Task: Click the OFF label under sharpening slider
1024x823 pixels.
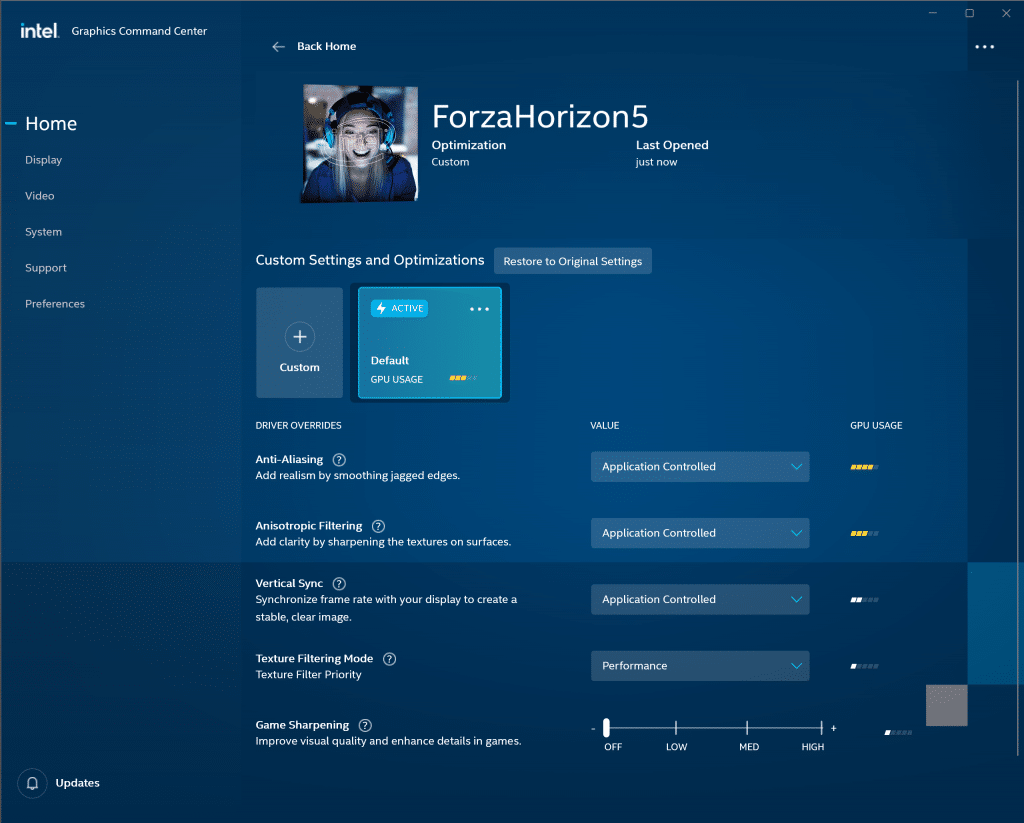Action: tap(613, 747)
